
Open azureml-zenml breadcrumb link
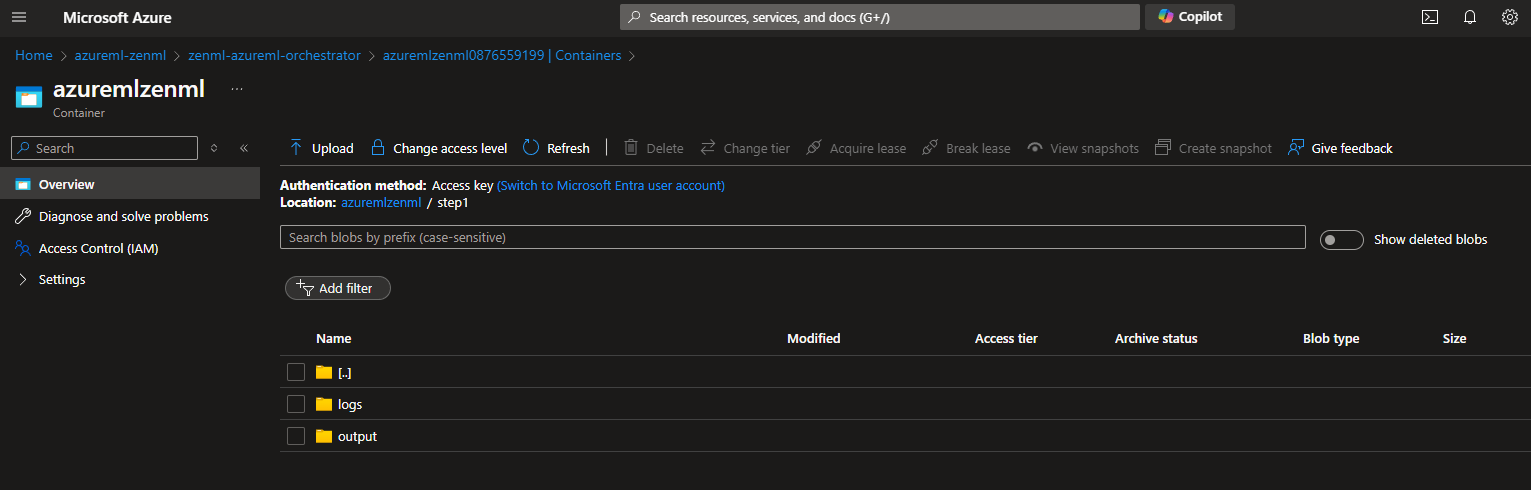pos(120,56)
